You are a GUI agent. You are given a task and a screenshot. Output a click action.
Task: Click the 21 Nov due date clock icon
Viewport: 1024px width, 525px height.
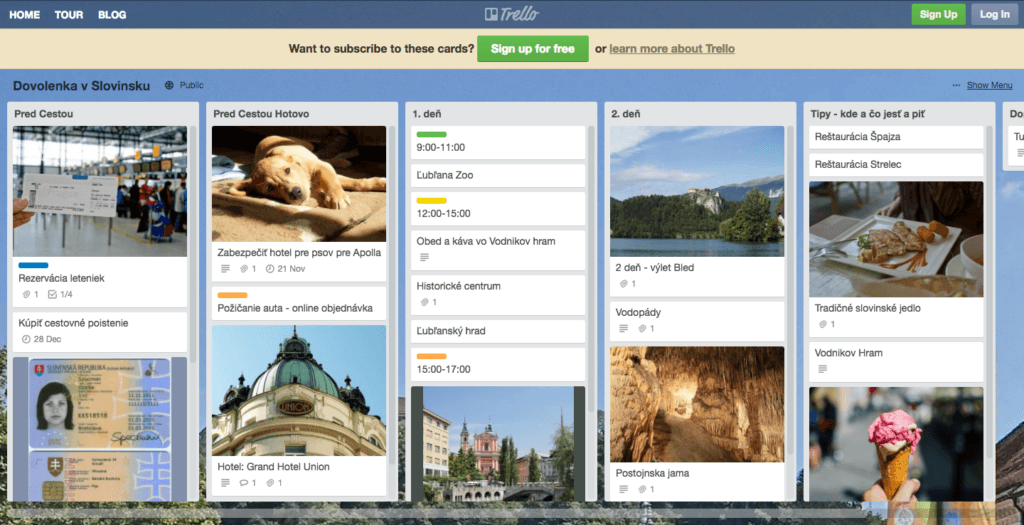tap(271, 270)
